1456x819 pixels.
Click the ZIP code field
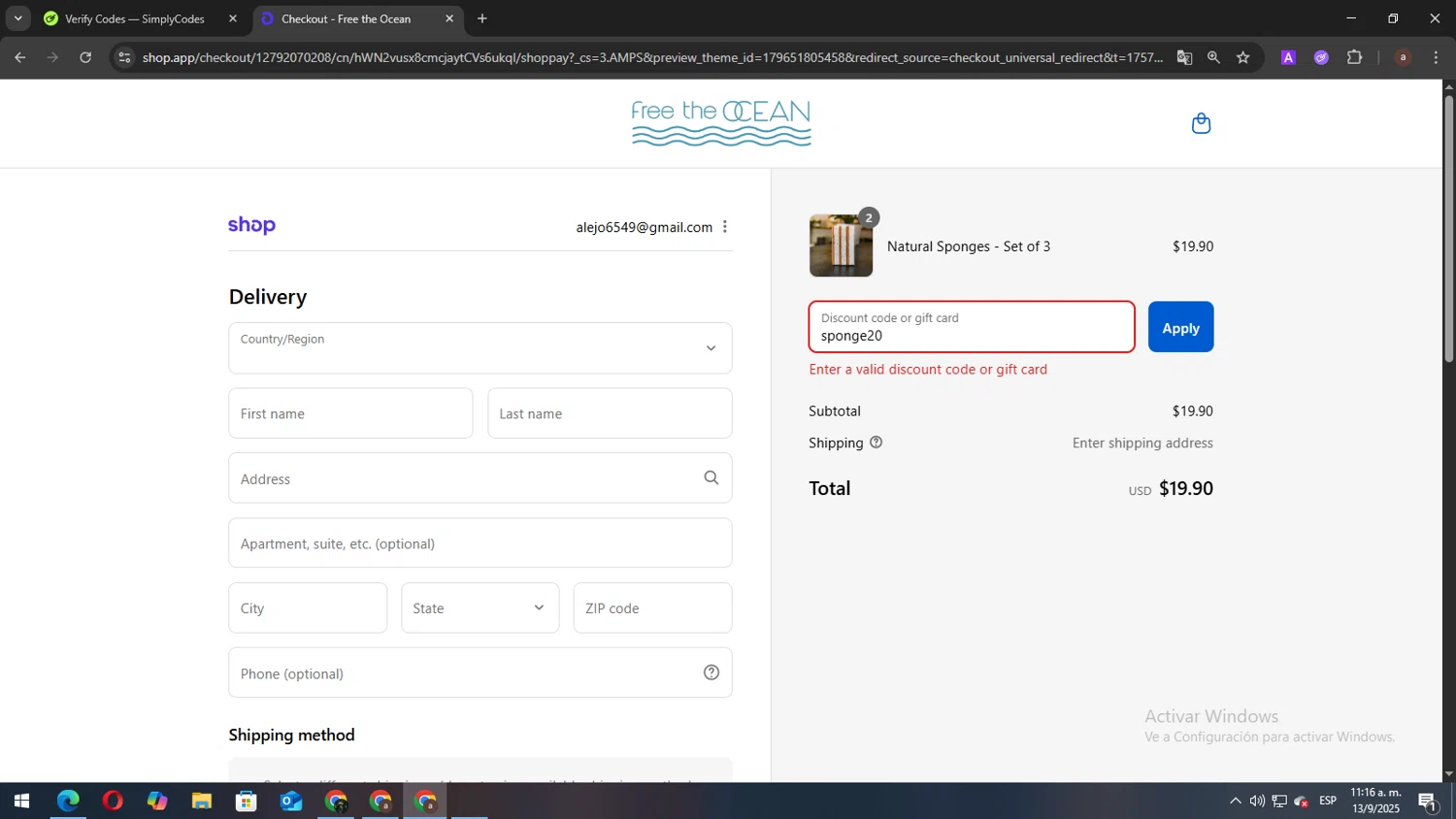coord(652,608)
